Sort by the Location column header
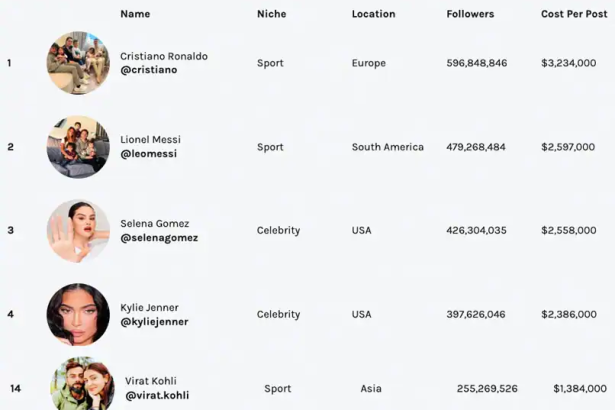Screen dimensions: 615x410 [373, 14]
